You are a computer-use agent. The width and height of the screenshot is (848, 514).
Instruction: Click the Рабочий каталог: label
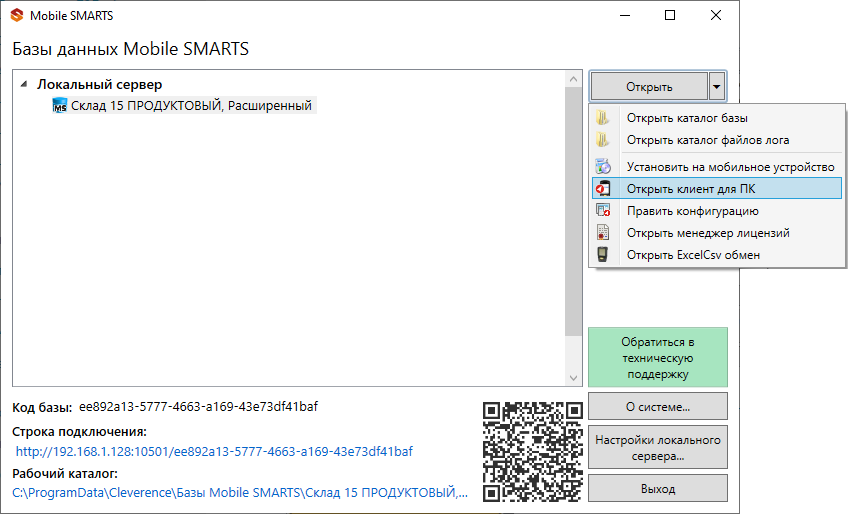click(x=65, y=473)
